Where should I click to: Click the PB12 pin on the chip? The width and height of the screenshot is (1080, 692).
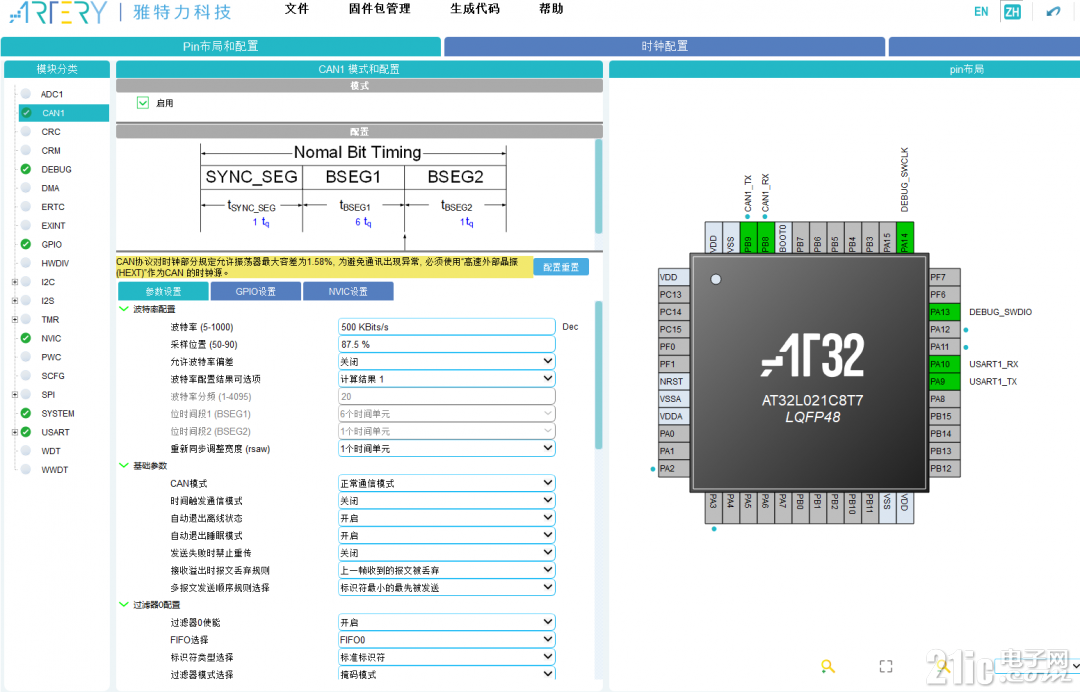tap(944, 468)
